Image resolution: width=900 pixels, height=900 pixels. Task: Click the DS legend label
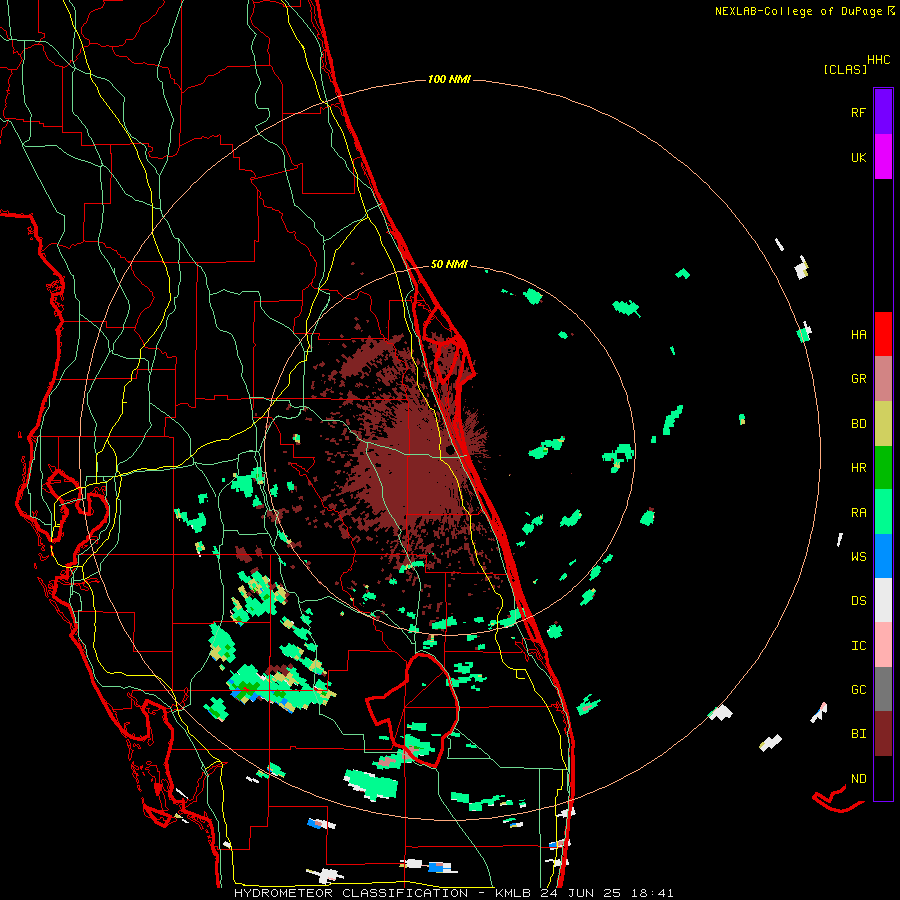[859, 601]
